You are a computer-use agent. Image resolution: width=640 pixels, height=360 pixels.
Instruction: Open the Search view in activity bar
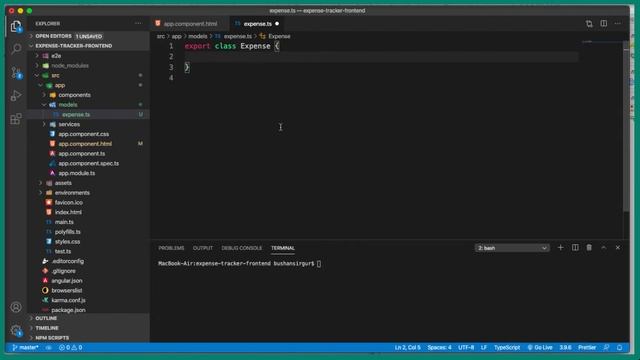click(16, 49)
